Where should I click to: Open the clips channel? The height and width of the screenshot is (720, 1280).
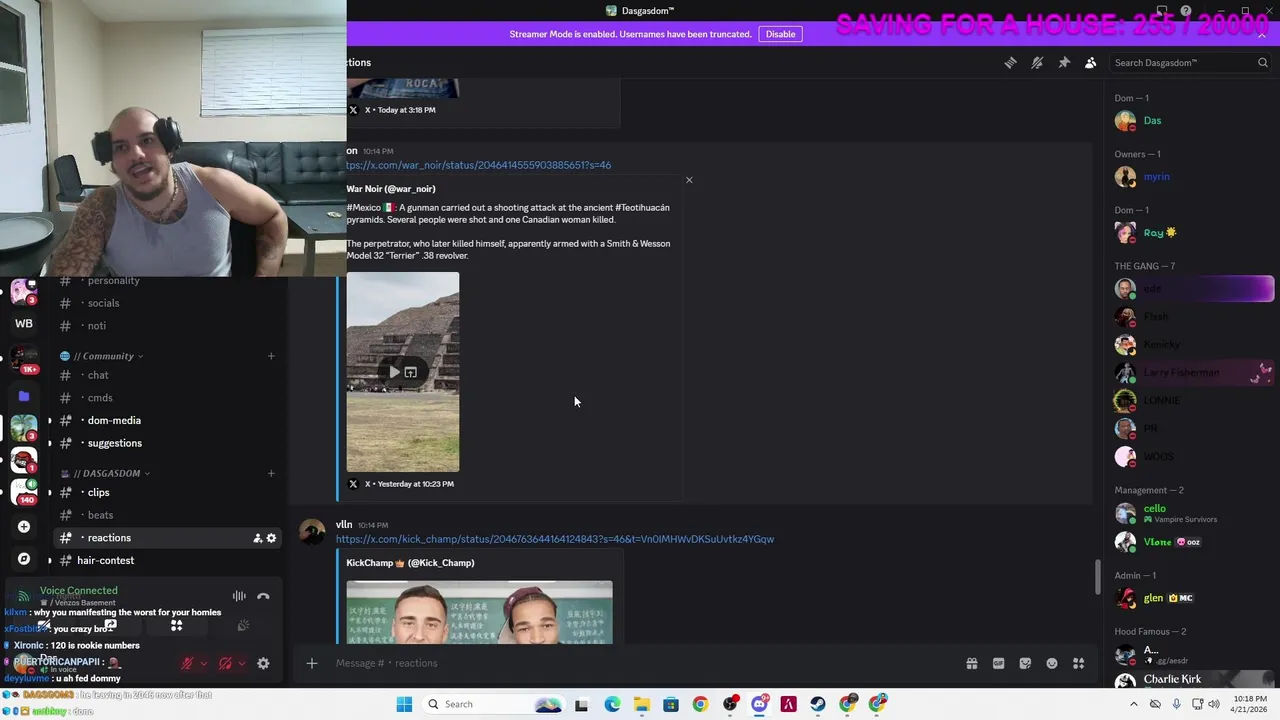(99, 492)
